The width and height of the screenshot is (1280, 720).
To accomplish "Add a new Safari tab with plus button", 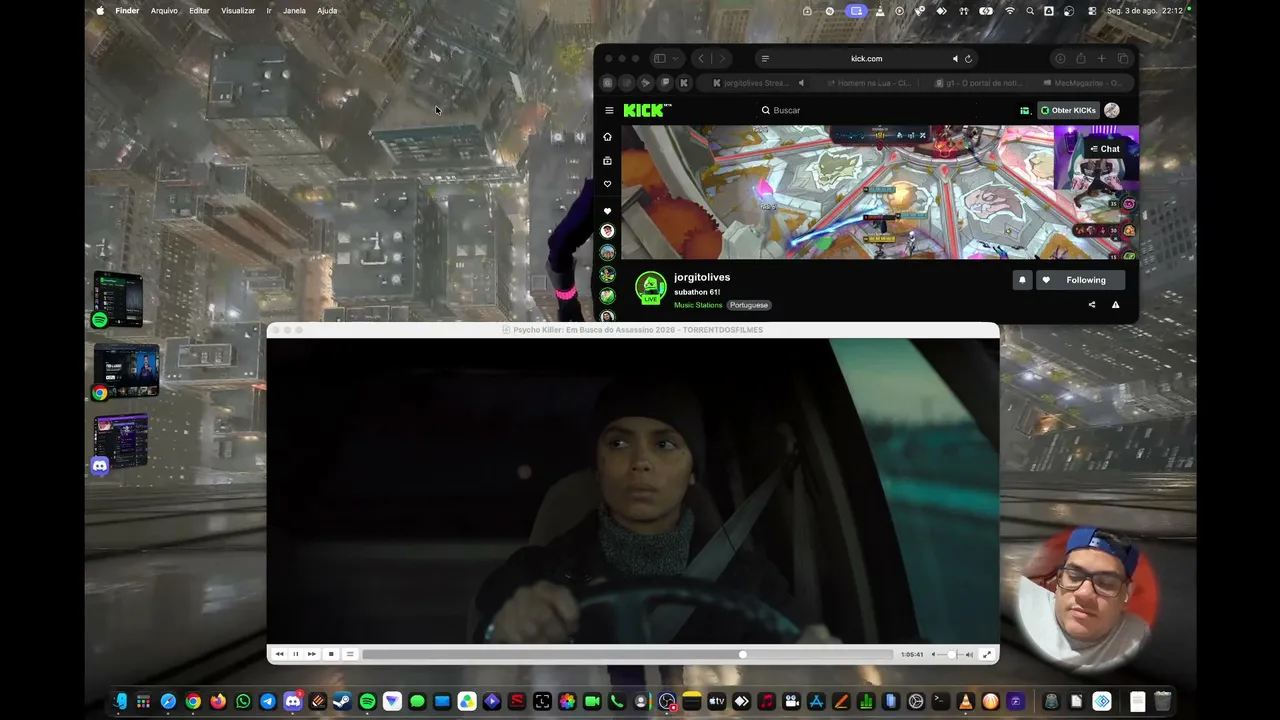I will point(1102,59).
